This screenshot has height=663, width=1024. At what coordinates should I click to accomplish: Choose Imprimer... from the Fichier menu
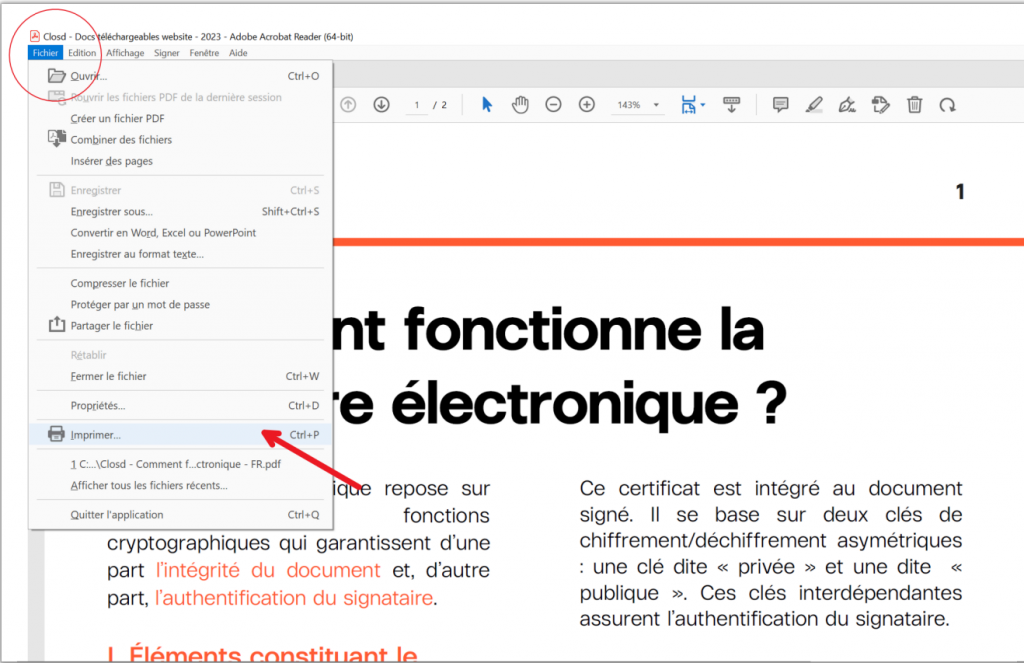95,435
